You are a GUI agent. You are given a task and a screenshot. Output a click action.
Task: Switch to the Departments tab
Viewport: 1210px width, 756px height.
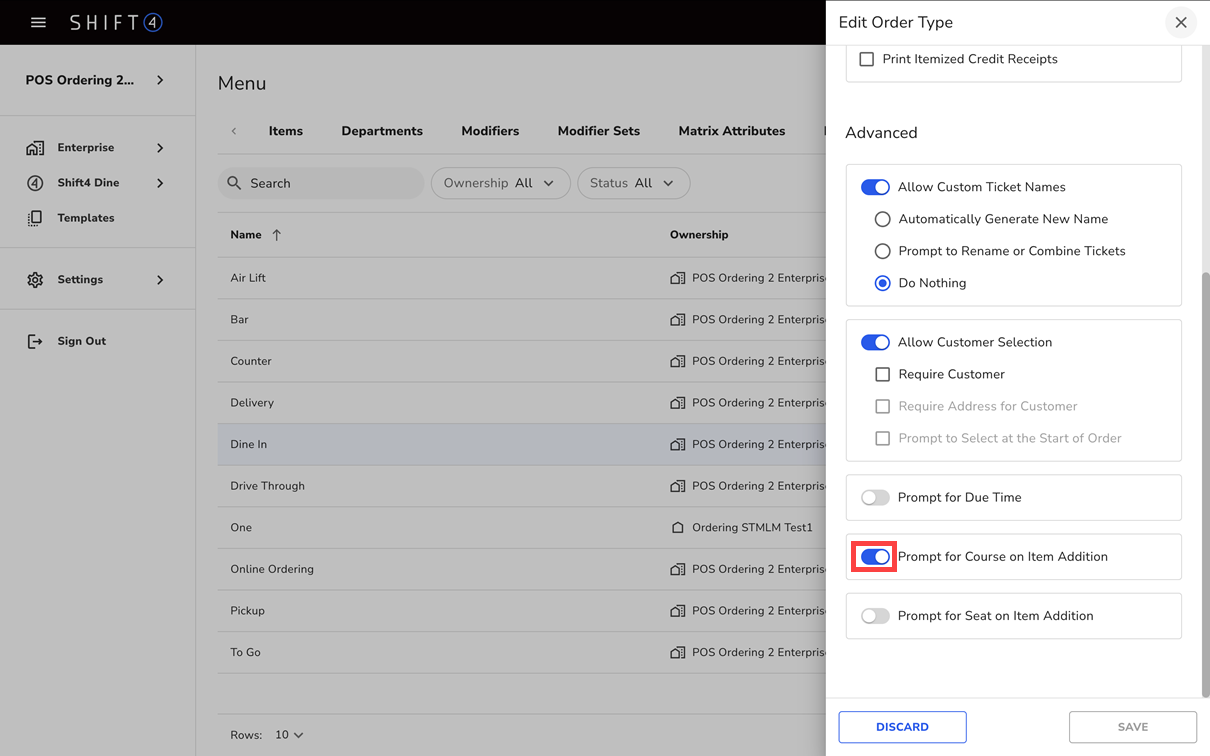[382, 131]
